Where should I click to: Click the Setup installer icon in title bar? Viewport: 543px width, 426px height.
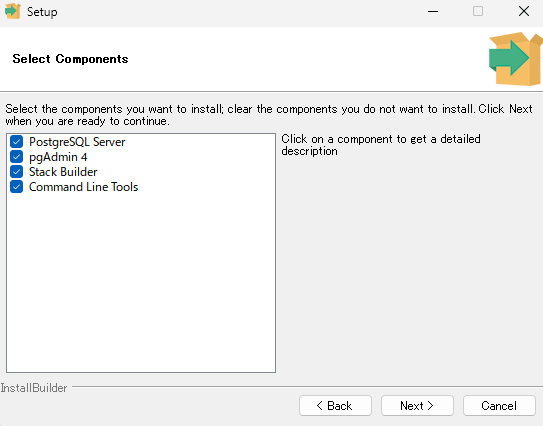12,11
